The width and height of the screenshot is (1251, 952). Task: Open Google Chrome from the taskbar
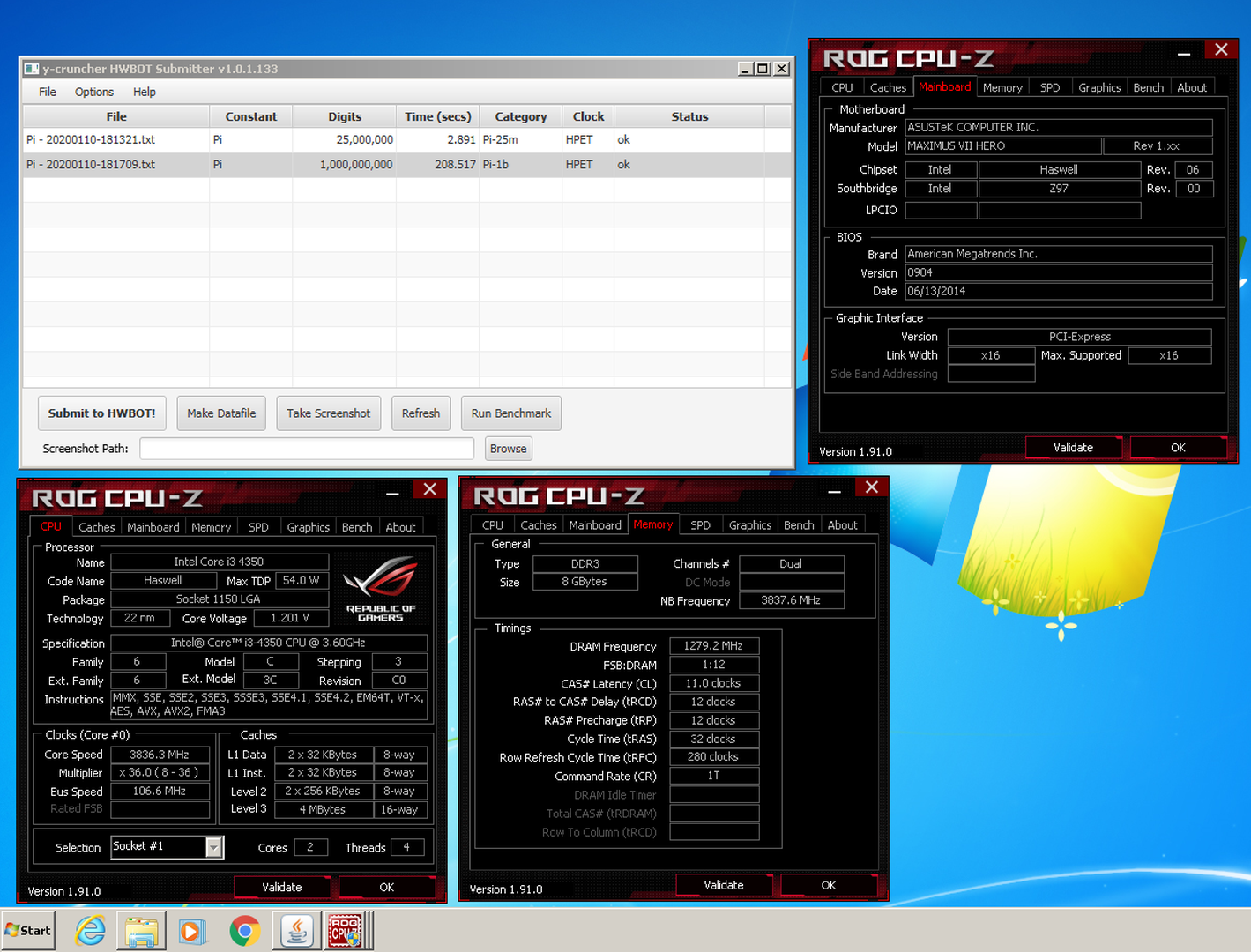click(244, 931)
